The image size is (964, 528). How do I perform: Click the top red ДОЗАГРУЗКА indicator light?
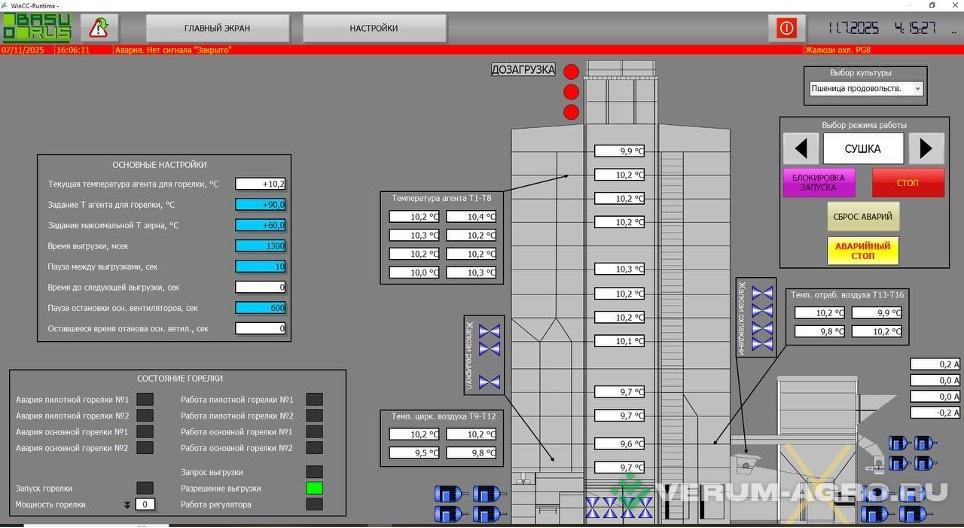click(x=571, y=72)
